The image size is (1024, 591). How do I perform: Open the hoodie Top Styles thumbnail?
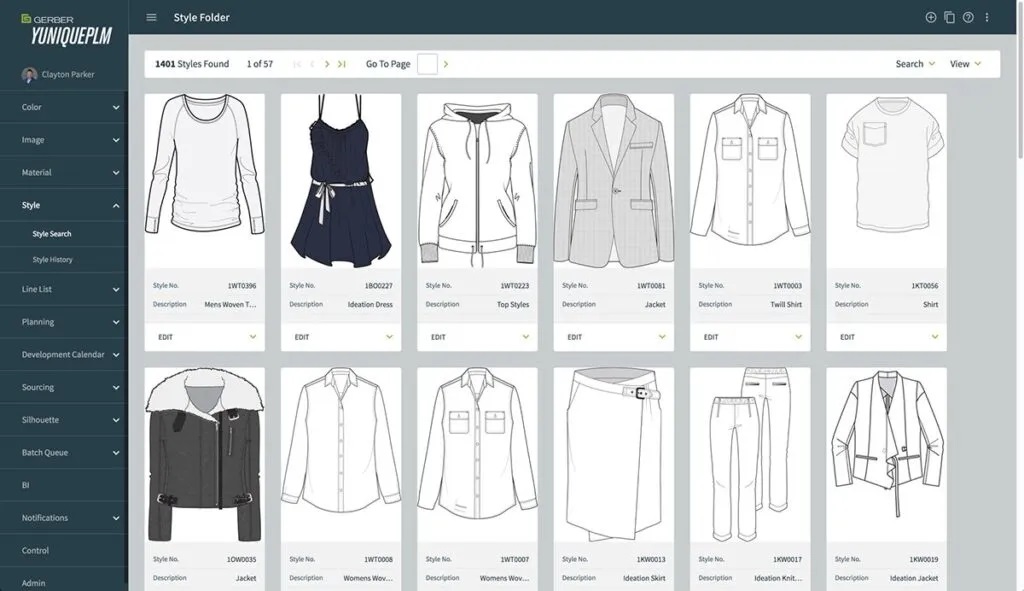477,181
